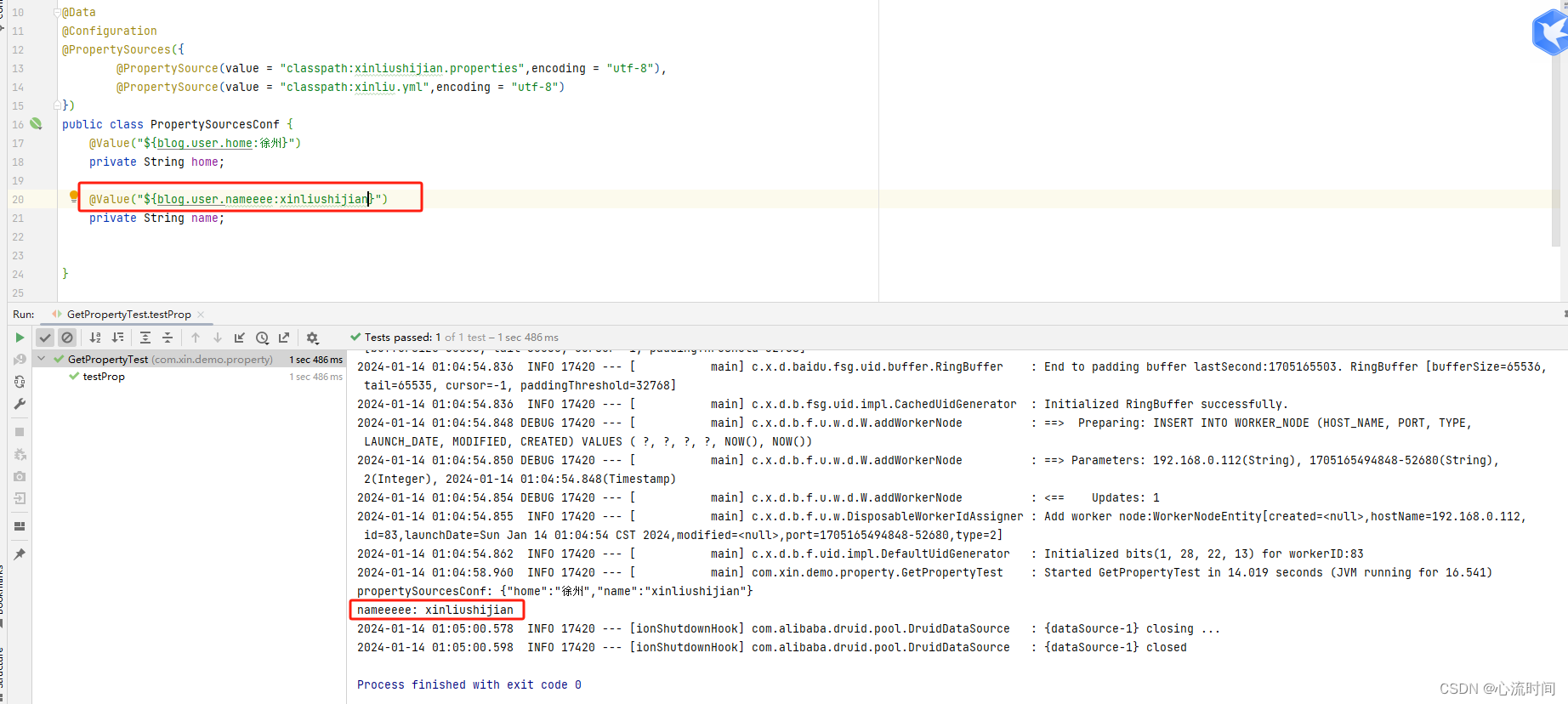Click the 'propertySourcesConf:' console output line
The image size is (1568, 704).
pos(554,591)
